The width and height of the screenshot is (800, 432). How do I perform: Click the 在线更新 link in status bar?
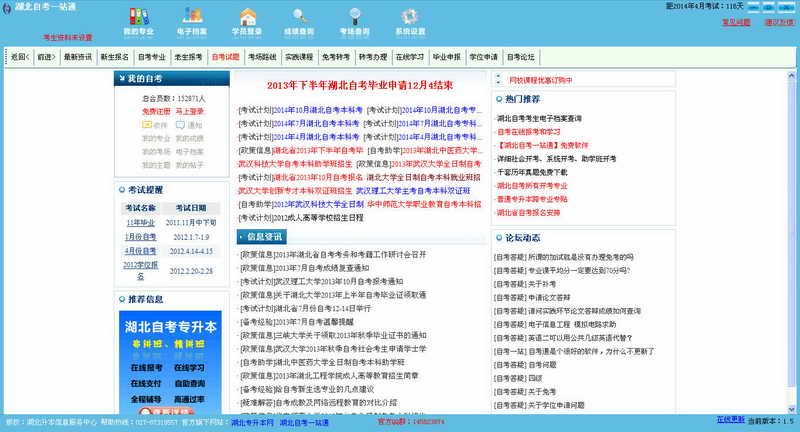731,420
